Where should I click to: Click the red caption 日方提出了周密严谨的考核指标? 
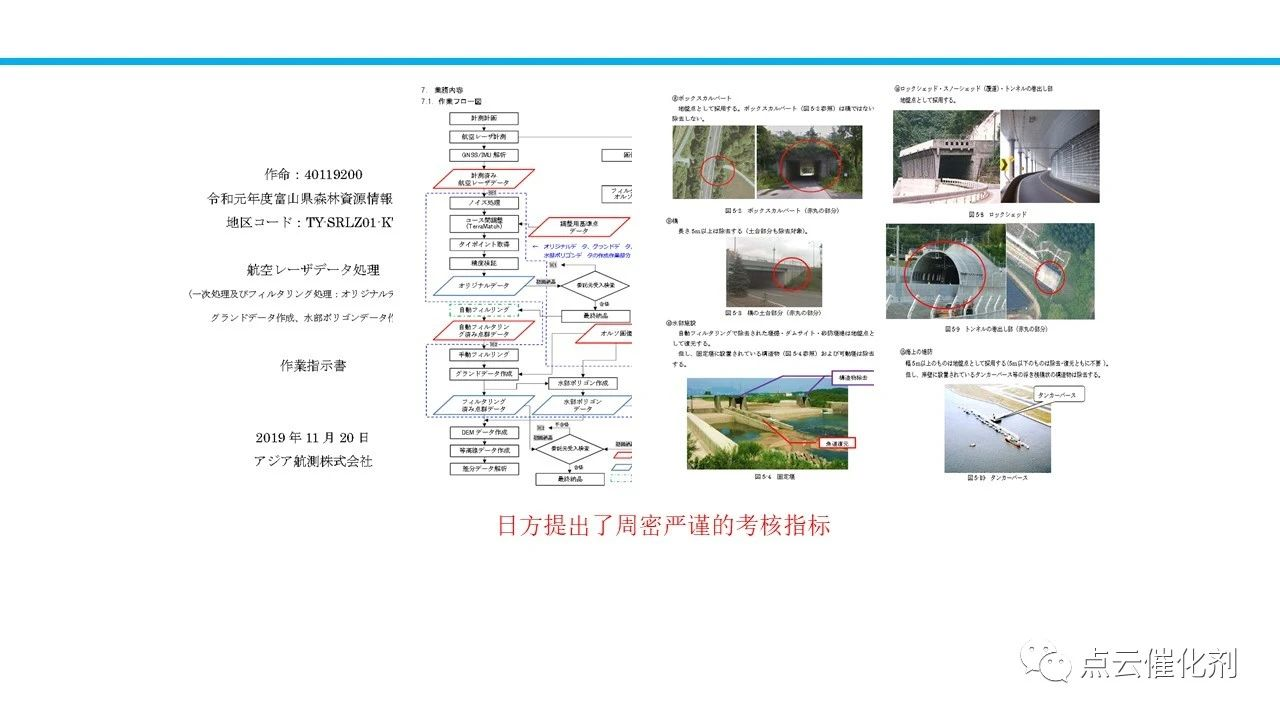tap(664, 525)
